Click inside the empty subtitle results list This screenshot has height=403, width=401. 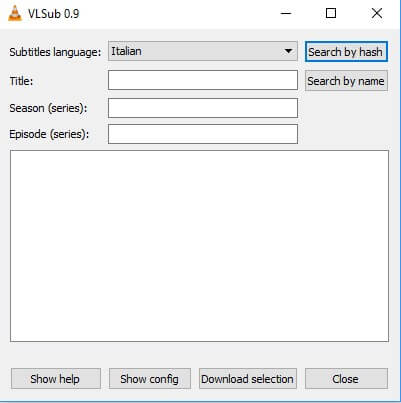point(199,246)
